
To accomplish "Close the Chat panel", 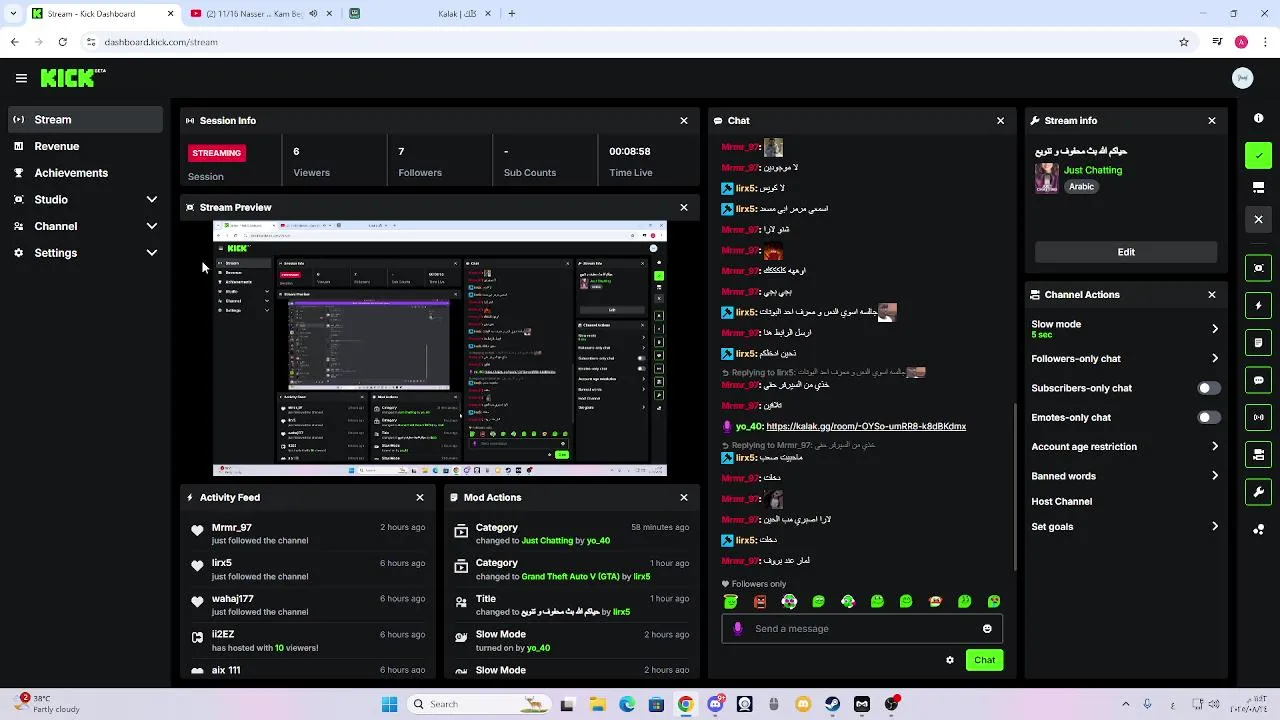I will pos(1000,120).
